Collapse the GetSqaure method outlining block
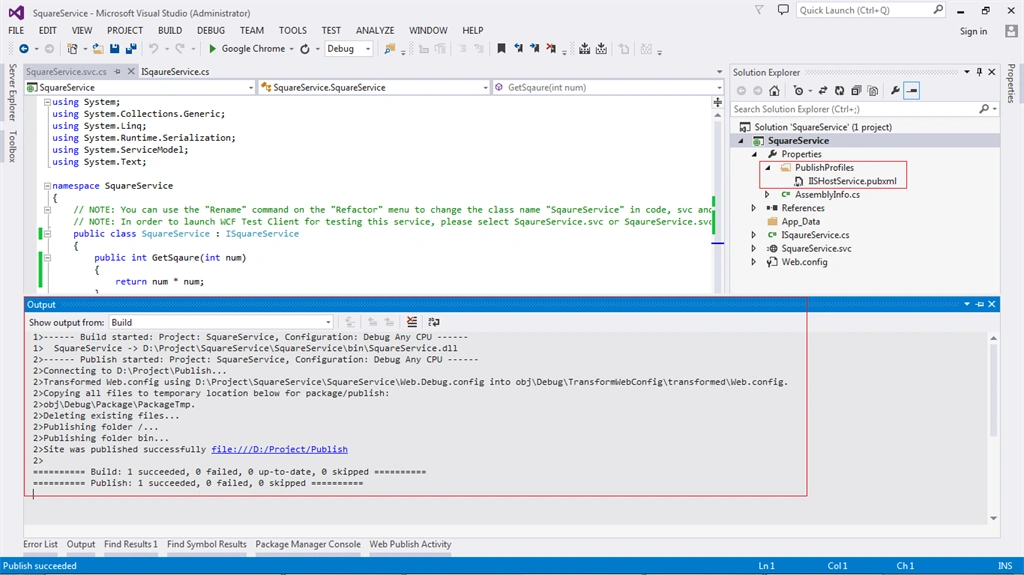The image size is (1024, 575). 47,258
